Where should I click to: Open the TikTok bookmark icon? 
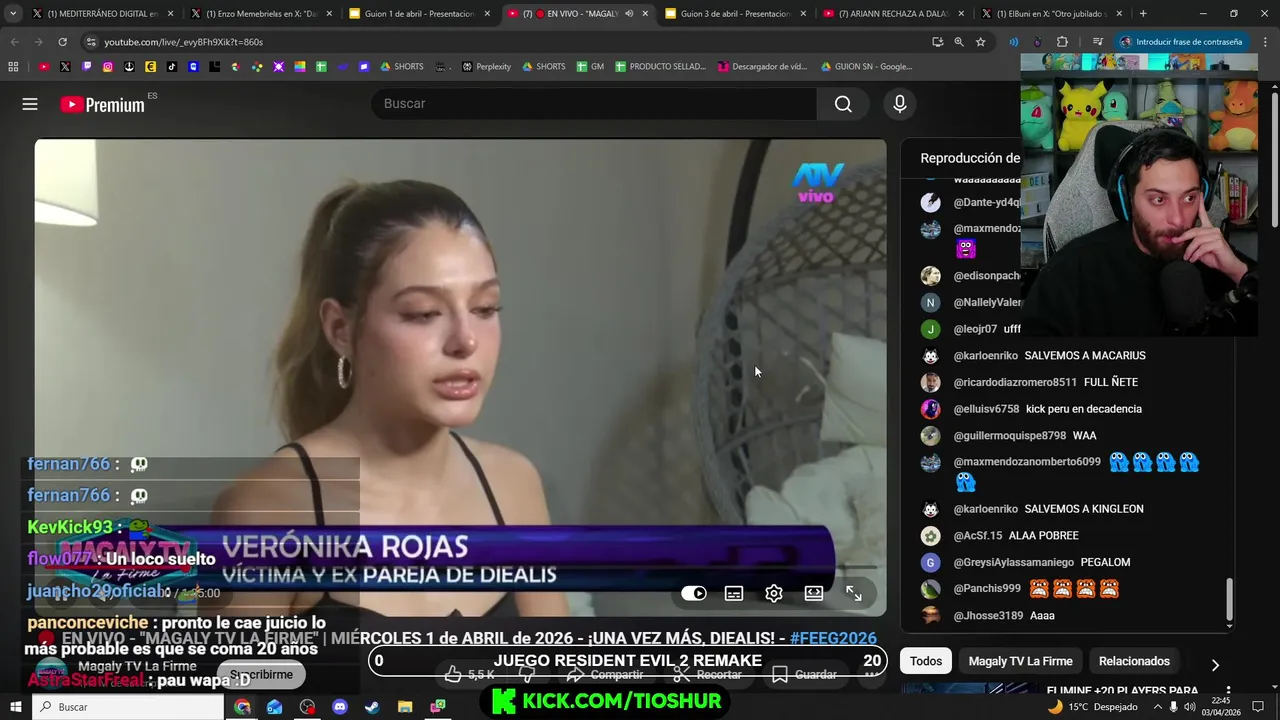pyautogui.click(x=172, y=67)
